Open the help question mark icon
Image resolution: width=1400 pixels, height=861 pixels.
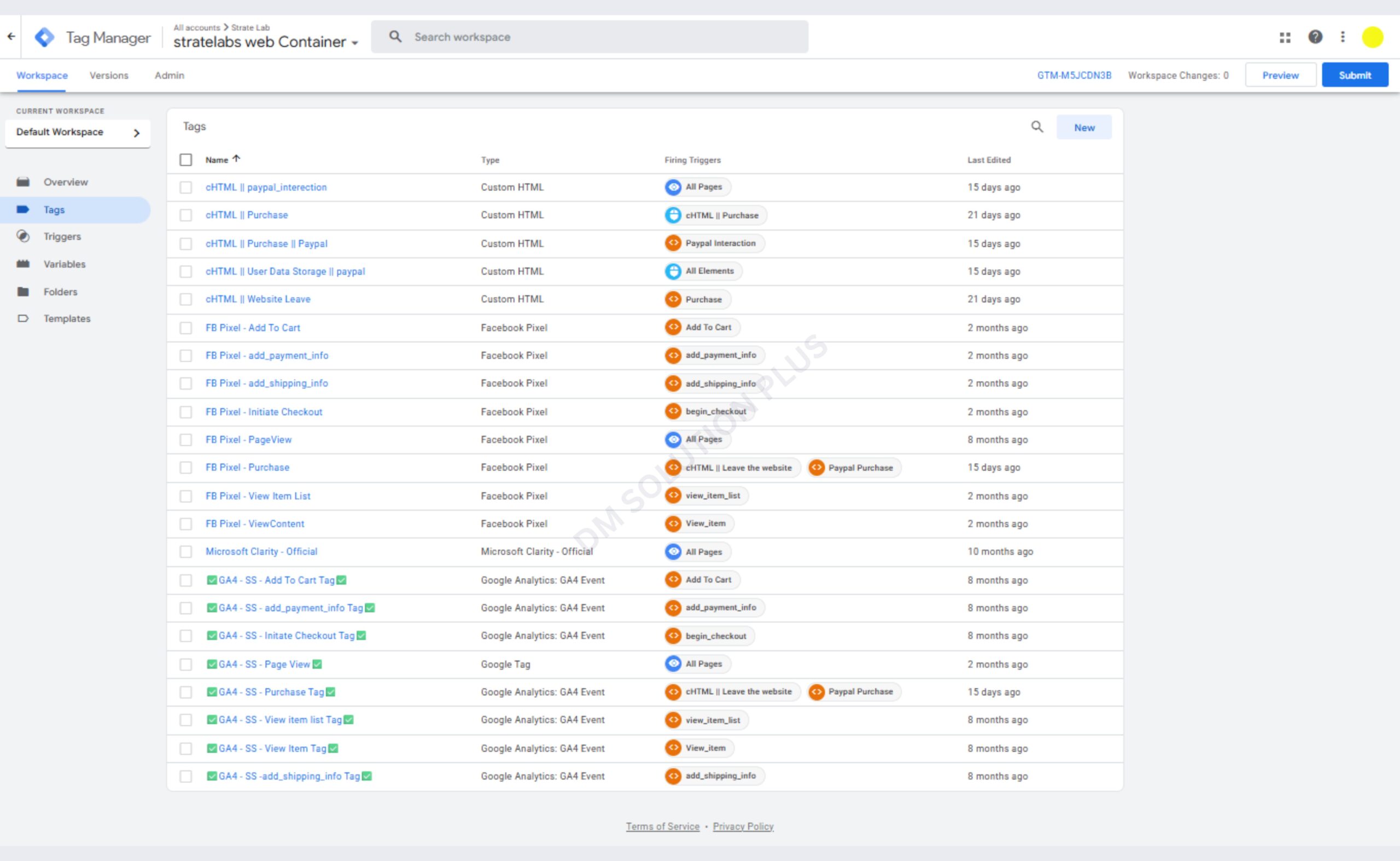pos(1315,37)
